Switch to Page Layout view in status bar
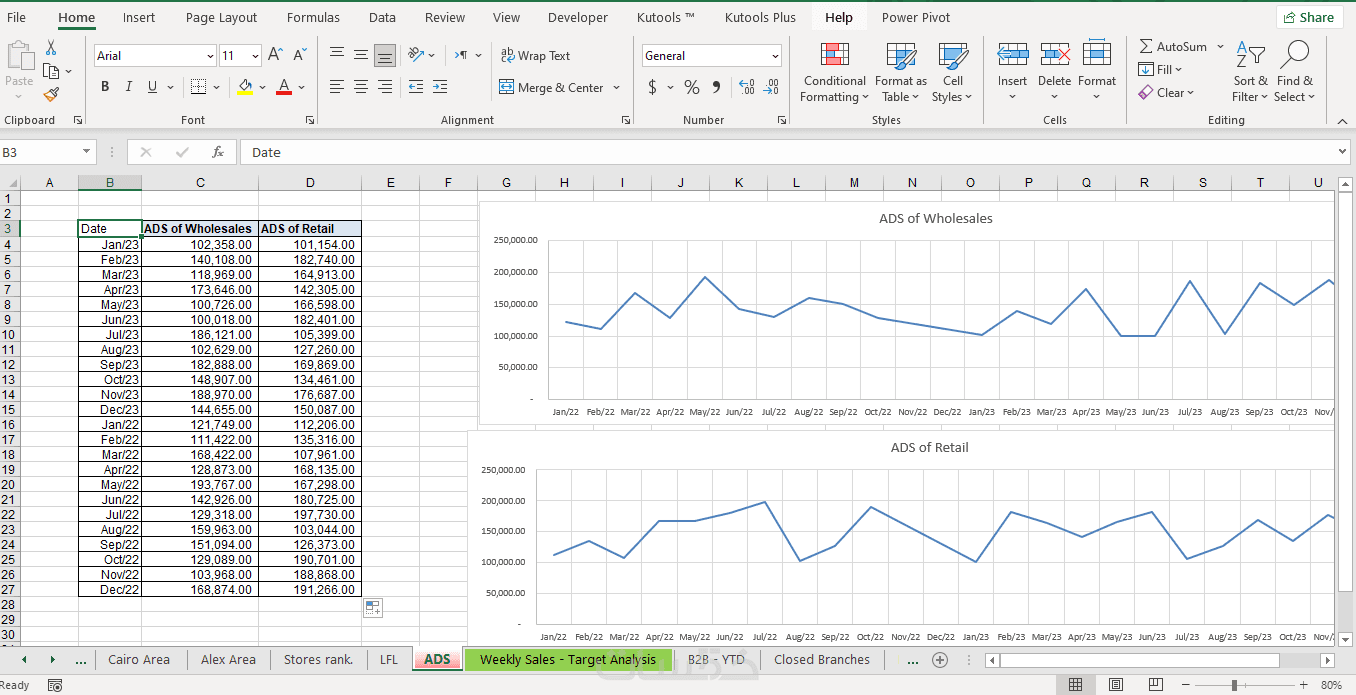The image size is (1356, 695). pyautogui.click(x=1115, y=685)
